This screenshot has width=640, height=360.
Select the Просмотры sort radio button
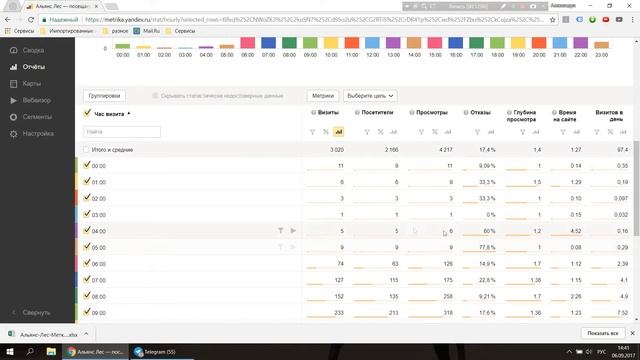coord(412,112)
